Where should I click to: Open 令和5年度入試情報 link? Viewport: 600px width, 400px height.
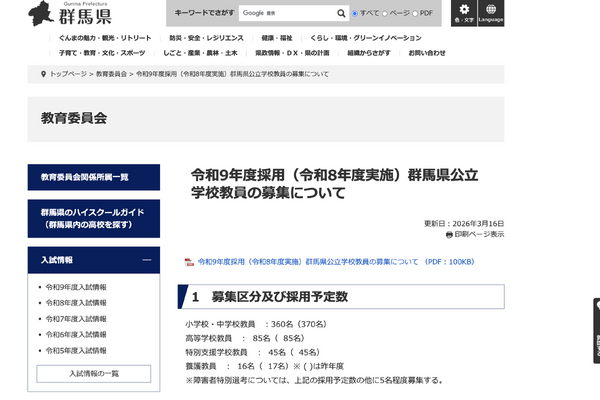click(76, 351)
